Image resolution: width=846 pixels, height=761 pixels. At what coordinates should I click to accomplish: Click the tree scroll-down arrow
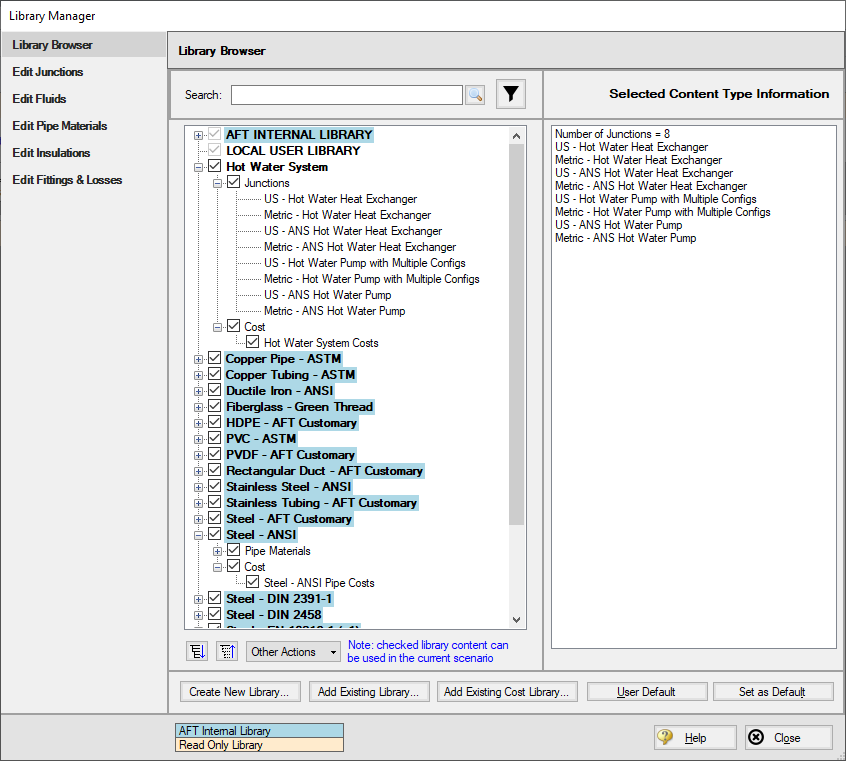pos(516,620)
